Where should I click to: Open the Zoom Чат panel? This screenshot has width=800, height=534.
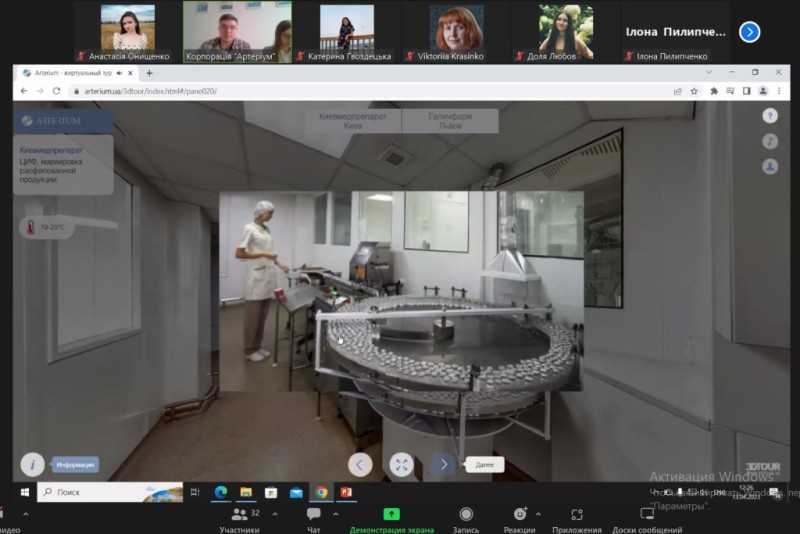pos(313,520)
